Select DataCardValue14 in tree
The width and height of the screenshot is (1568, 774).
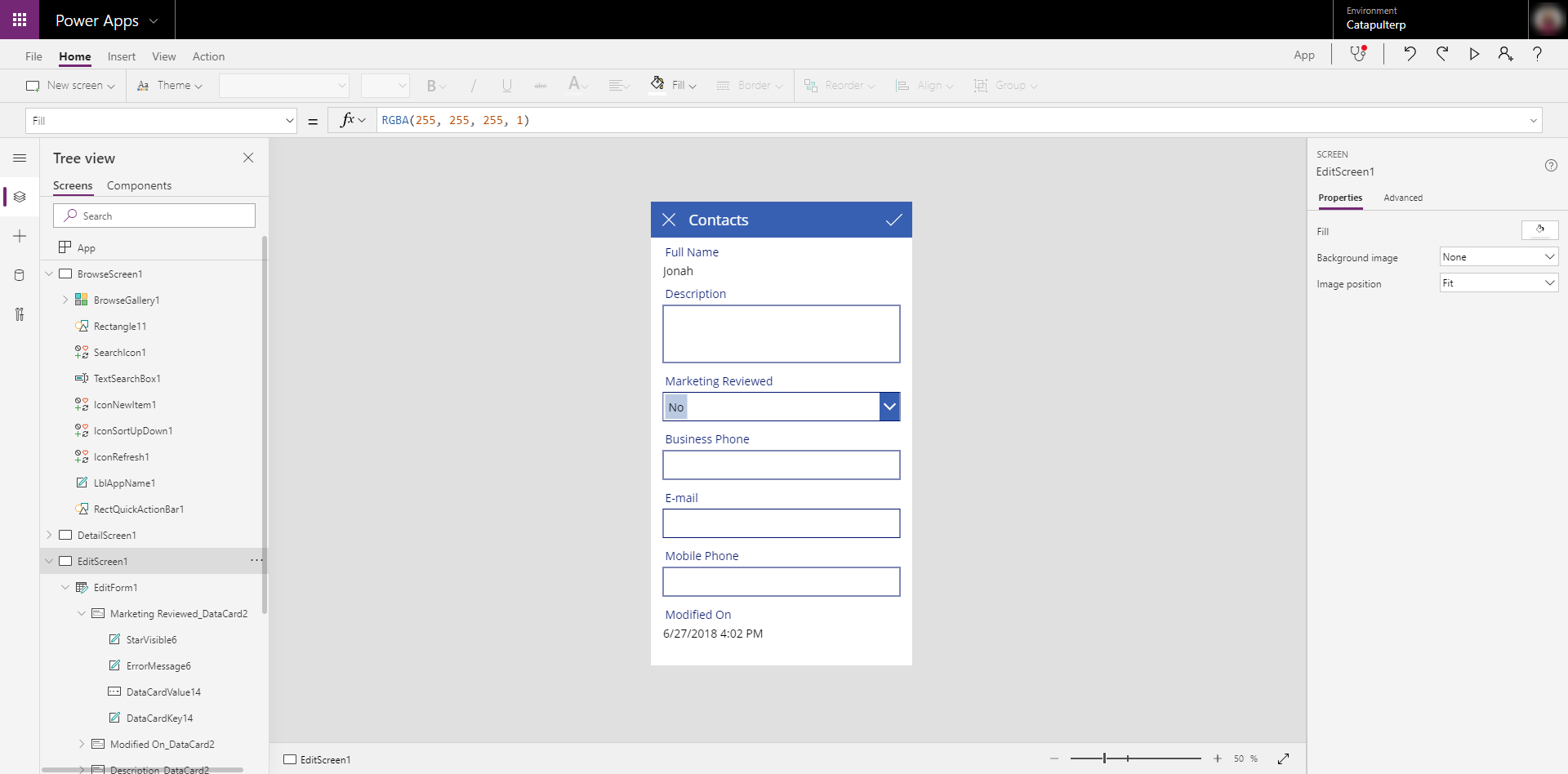coord(163,692)
